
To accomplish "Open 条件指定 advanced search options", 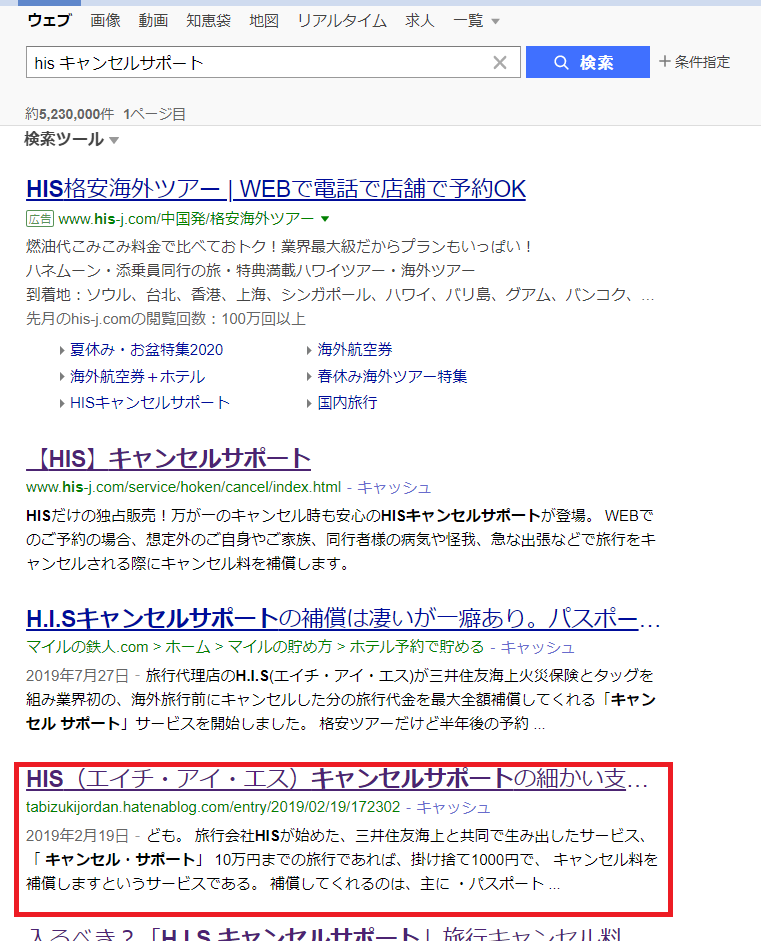I will [694, 62].
